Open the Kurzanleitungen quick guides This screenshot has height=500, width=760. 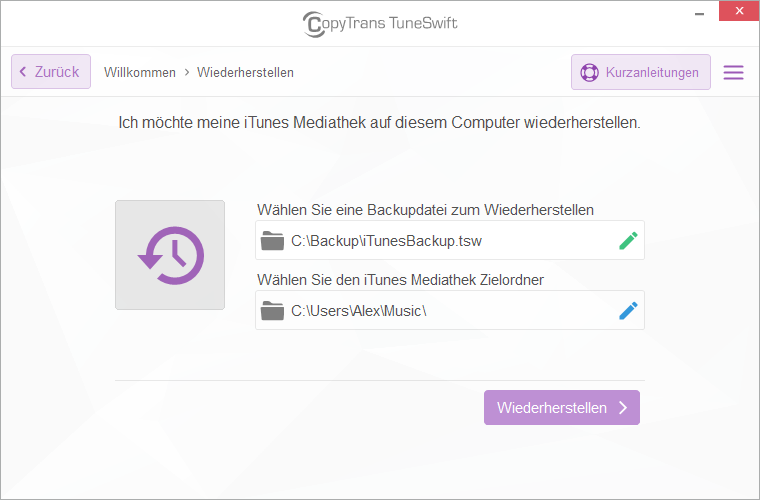click(x=641, y=72)
